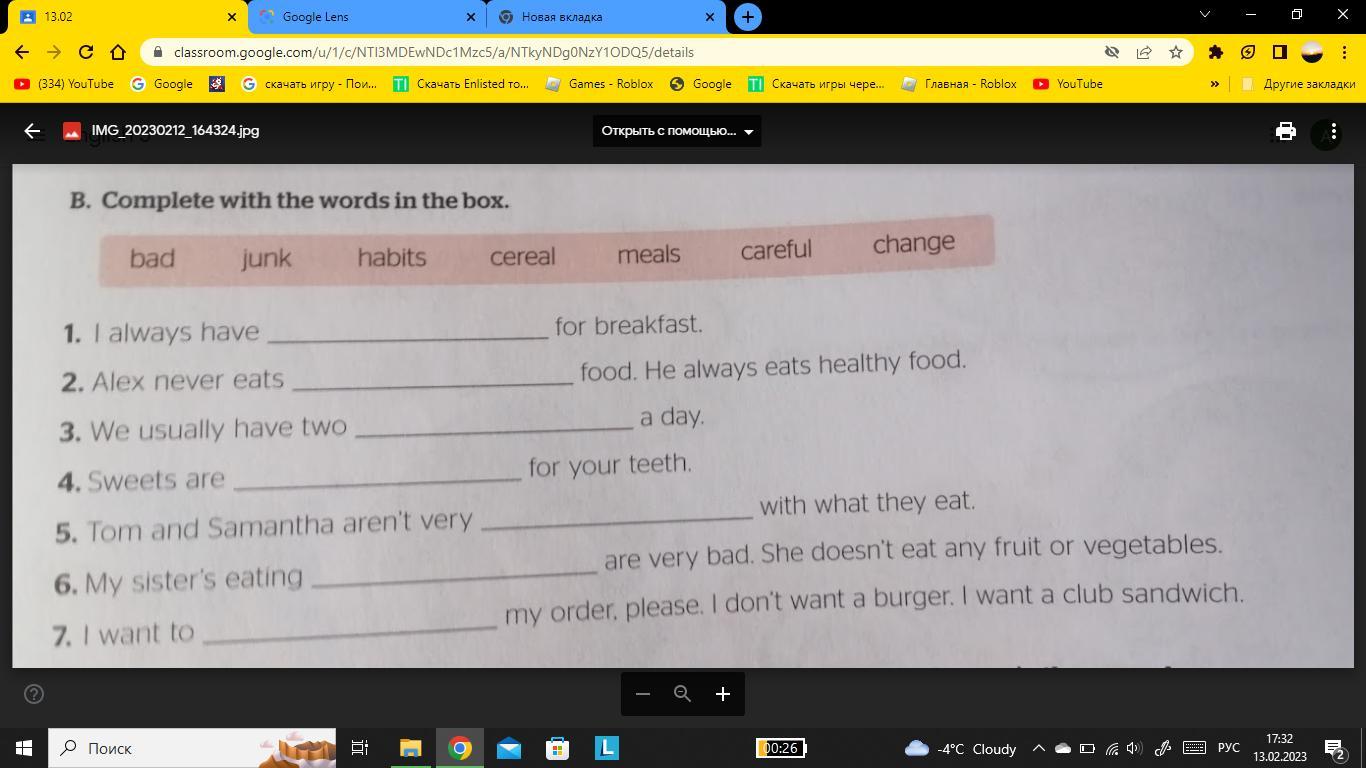1366x768 pixels.
Task: Open the help question mark icon
Action: (x=33, y=694)
